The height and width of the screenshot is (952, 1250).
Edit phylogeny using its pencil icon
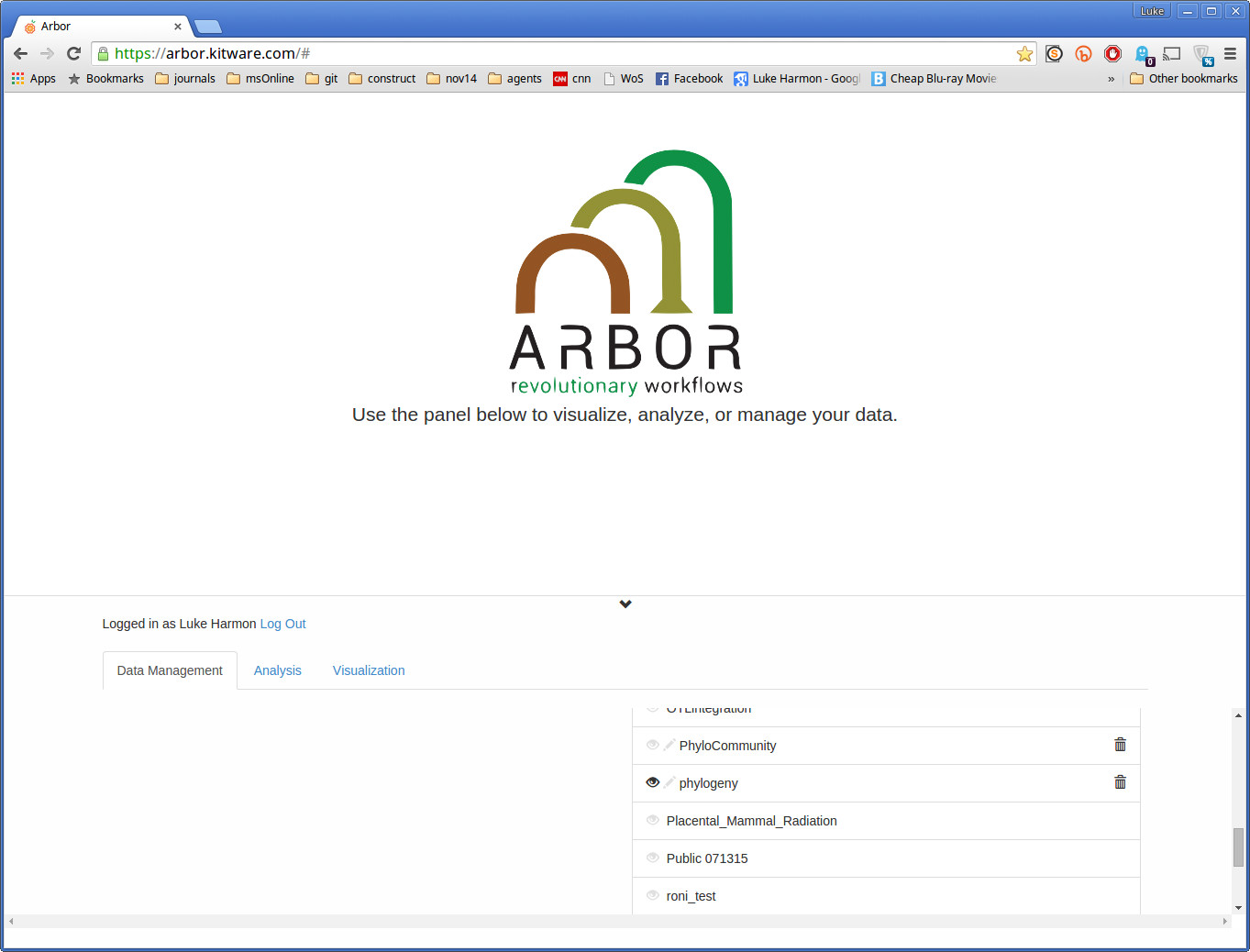pyautogui.click(x=669, y=782)
